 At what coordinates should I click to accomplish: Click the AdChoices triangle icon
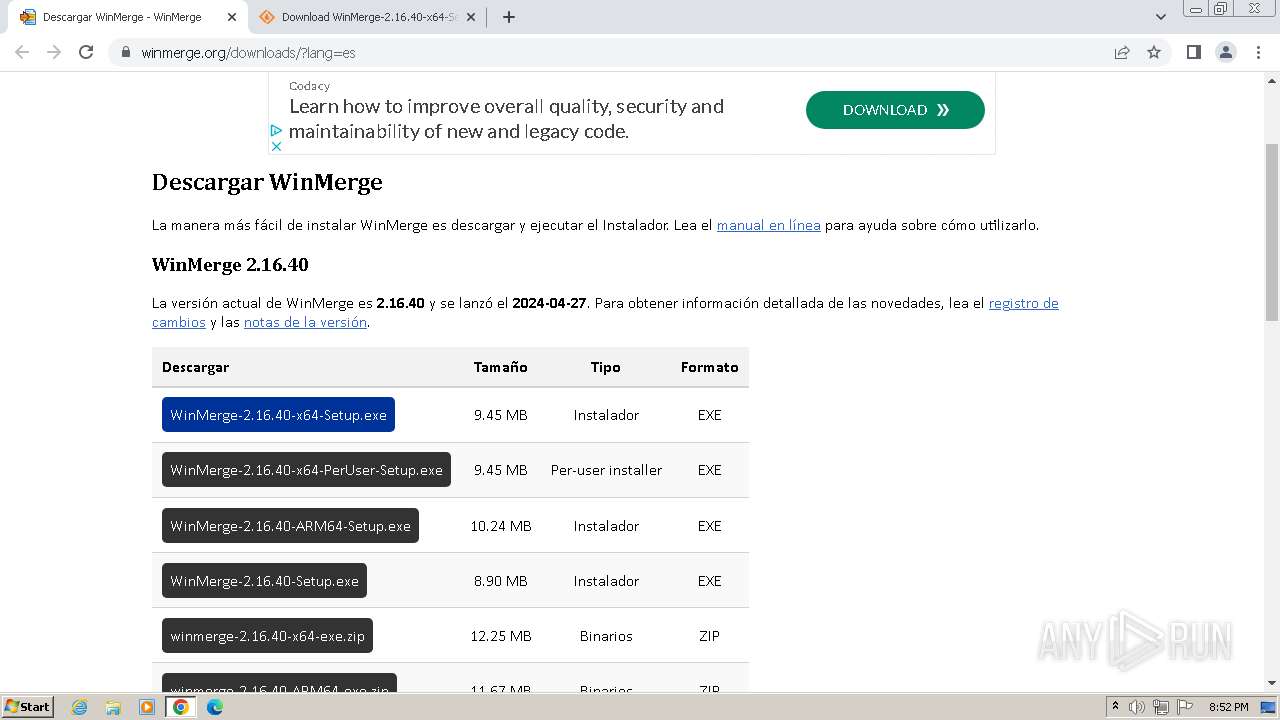pos(276,130)
